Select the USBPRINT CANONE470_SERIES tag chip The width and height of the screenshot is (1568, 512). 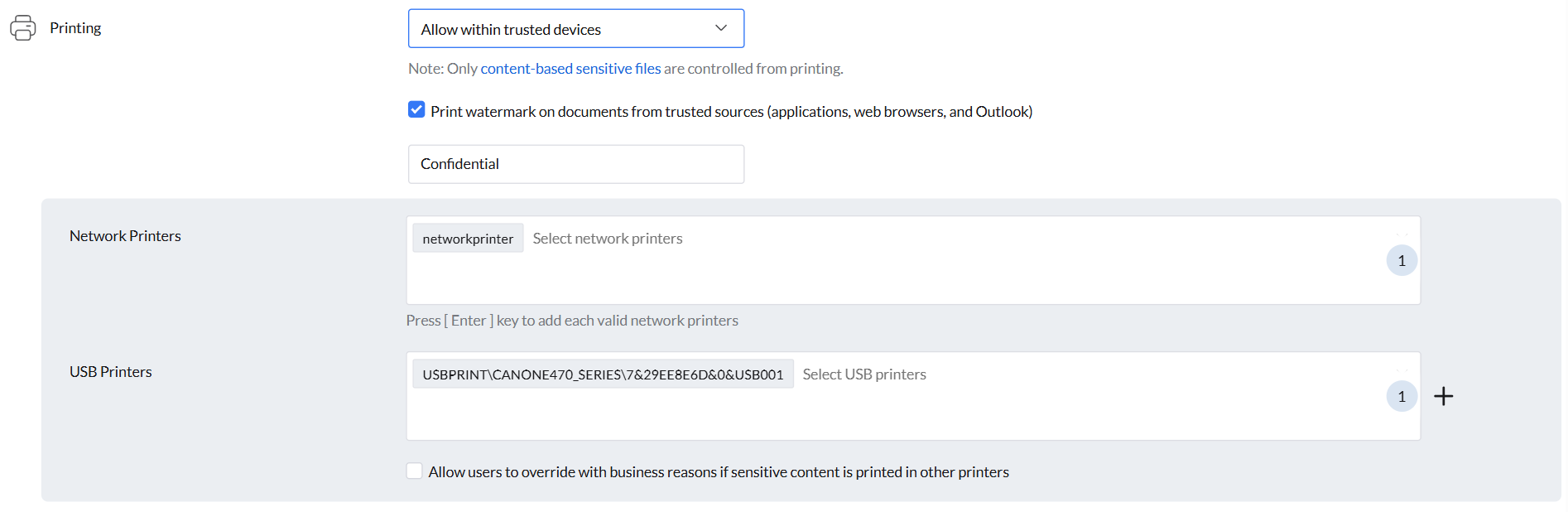click(x=603, y=374)
